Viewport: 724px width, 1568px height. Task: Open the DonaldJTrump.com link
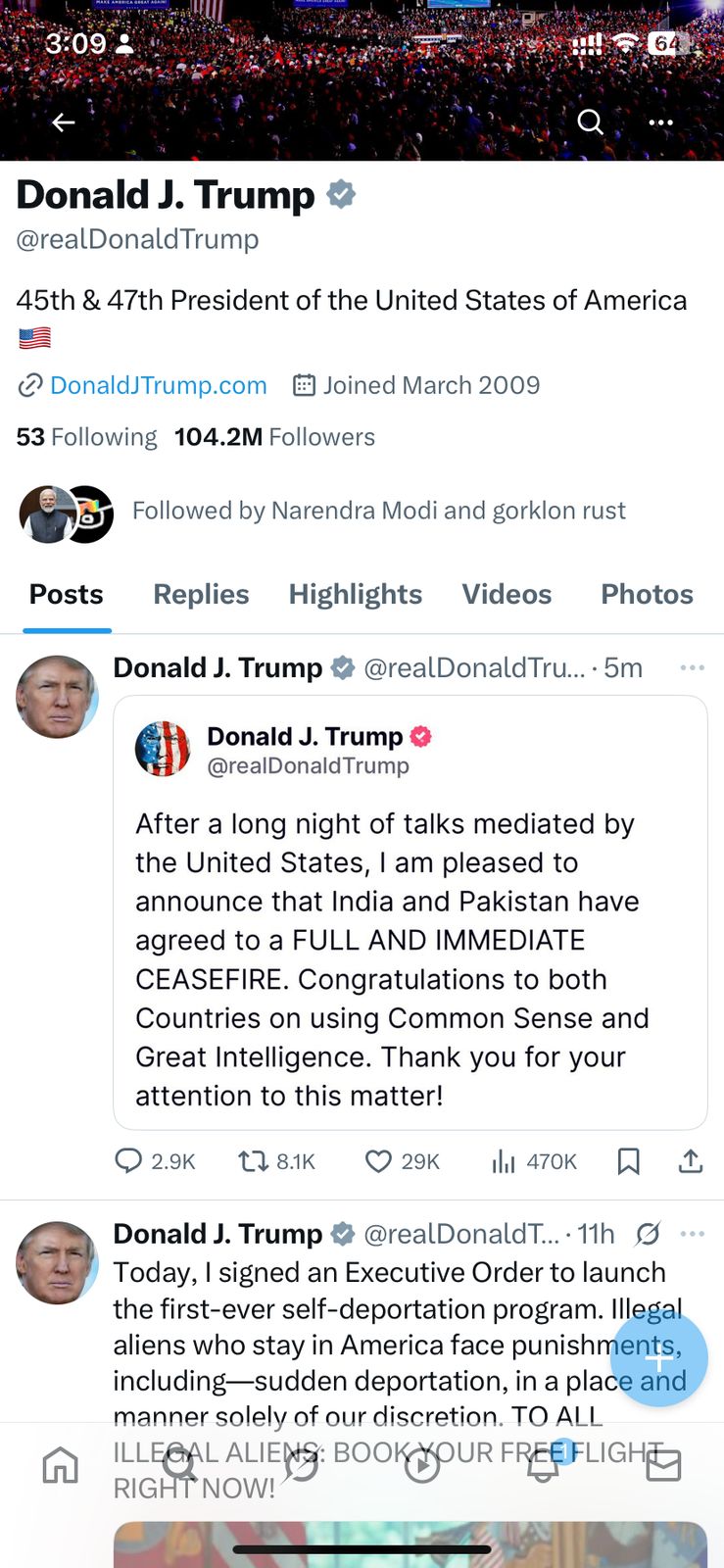(158, 385)
